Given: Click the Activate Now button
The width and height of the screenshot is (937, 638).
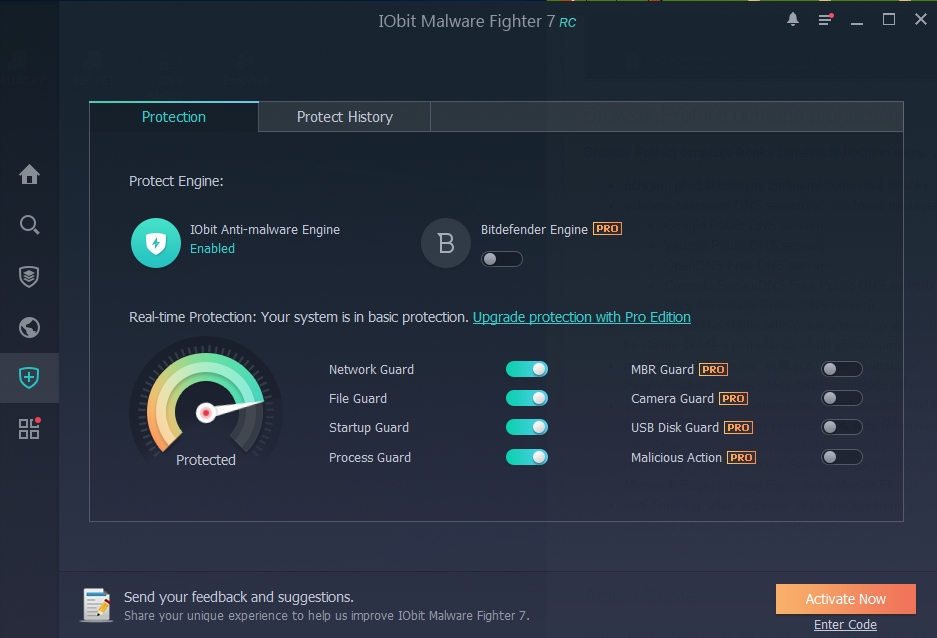Looking at the screenshot, I should coord(846,599).
